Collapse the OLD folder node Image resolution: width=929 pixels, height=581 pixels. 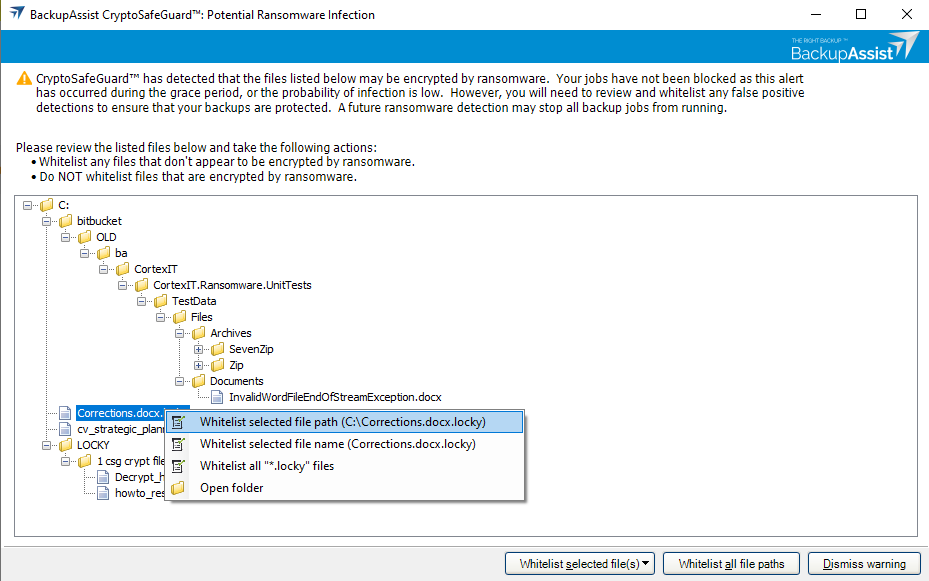point(65,237)
